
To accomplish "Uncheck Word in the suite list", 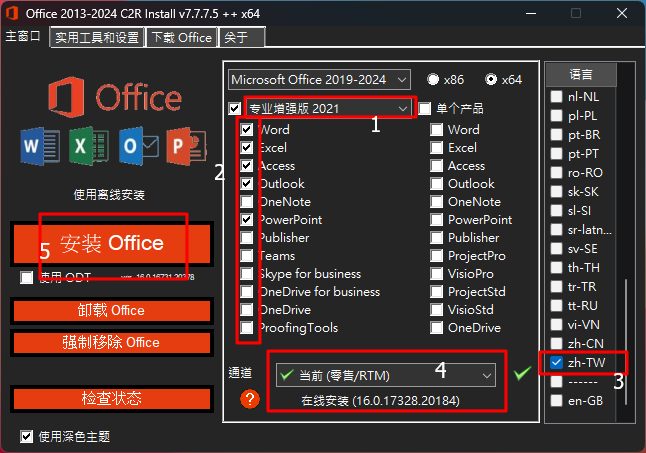I will (x=247, y=130).
